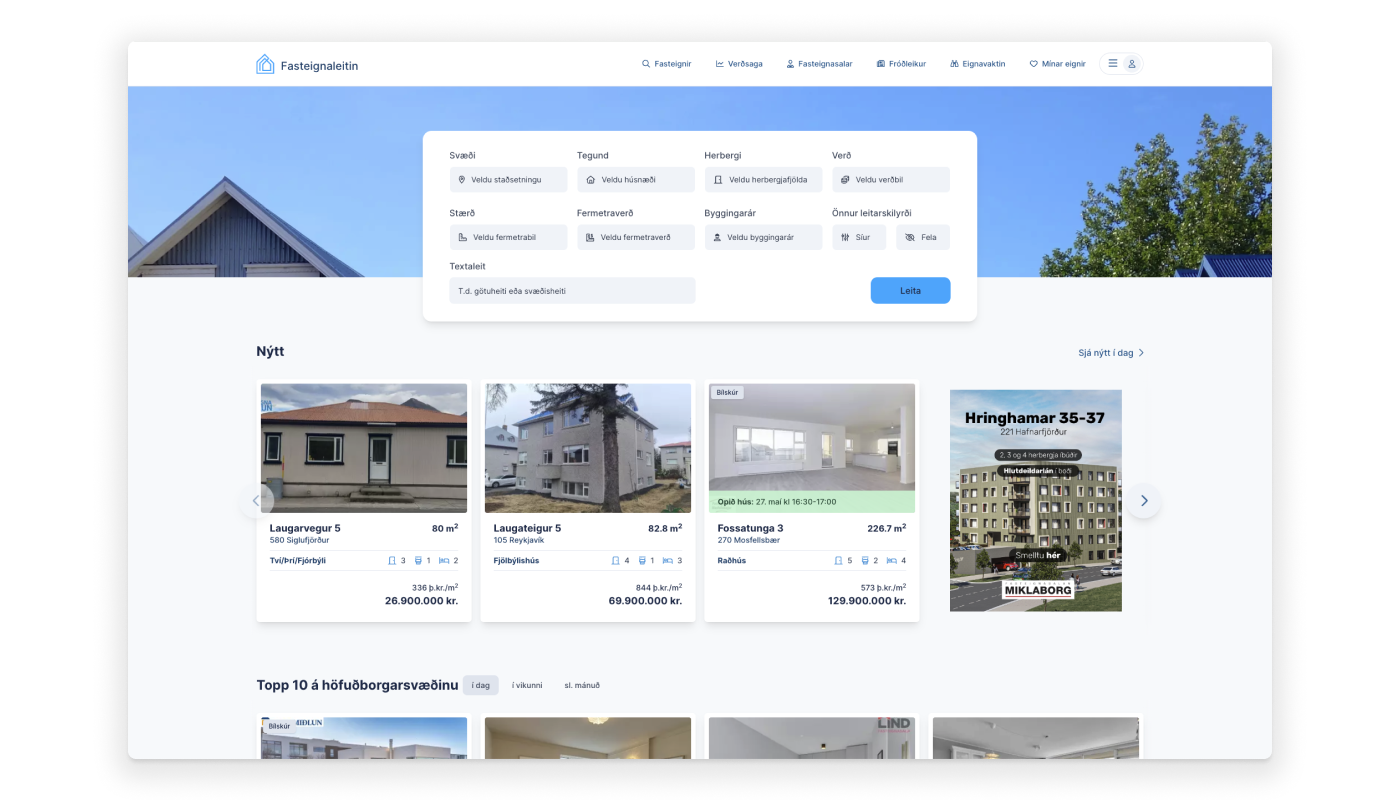Click the Laugarvegur 5 address title
Image resolution: width=1400 pixels, height=800 pixels.
(305, 528)
